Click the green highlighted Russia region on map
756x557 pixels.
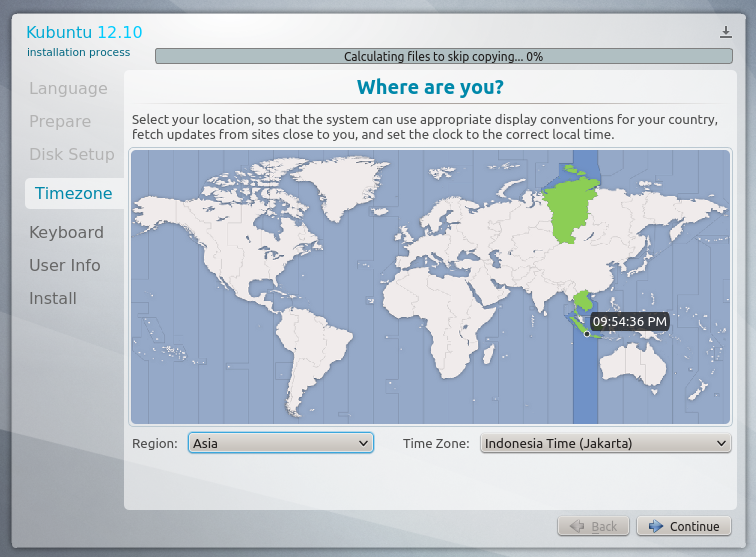(x=569, y=212)
